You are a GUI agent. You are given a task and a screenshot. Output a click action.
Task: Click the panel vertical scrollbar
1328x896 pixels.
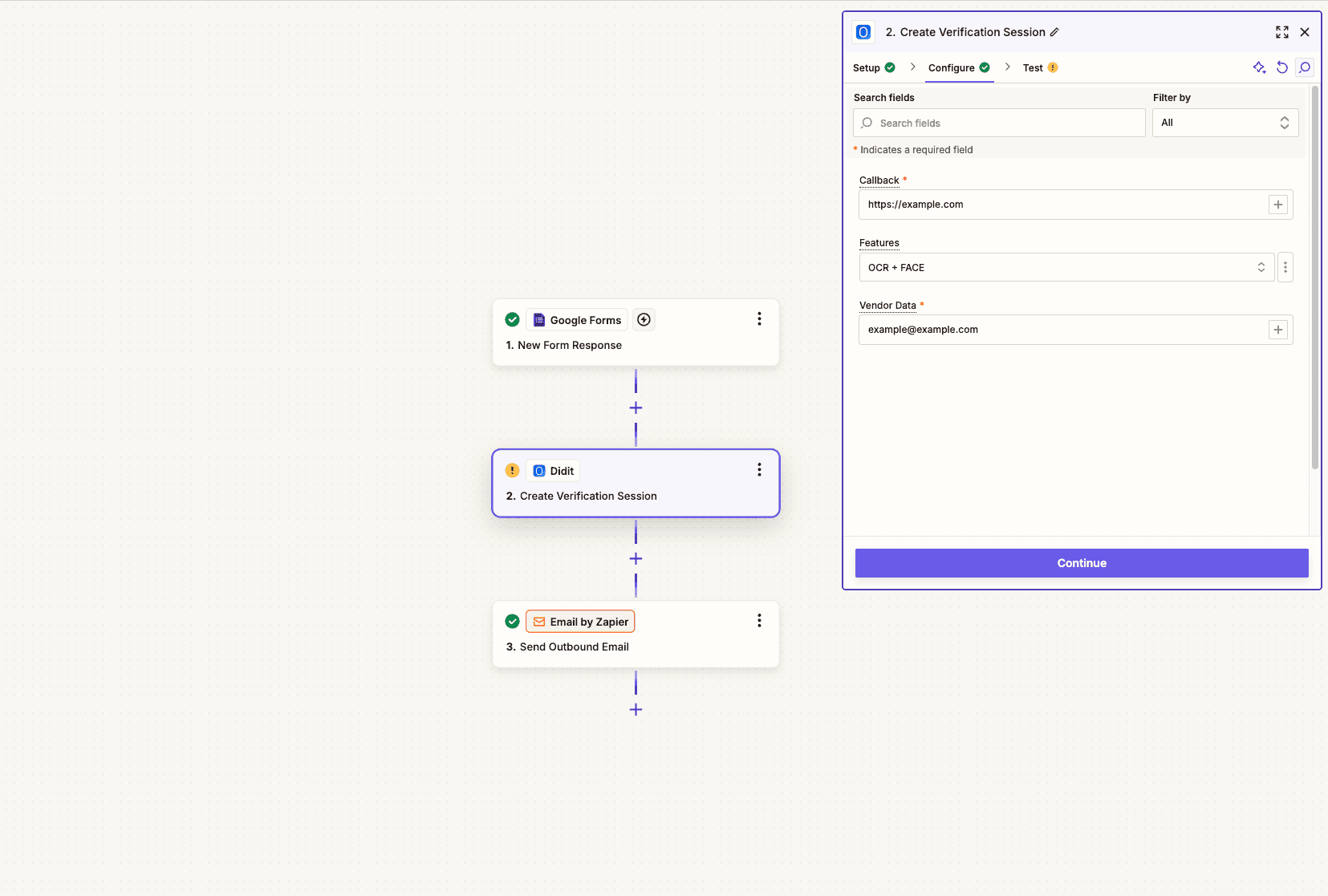(1314, 277)
